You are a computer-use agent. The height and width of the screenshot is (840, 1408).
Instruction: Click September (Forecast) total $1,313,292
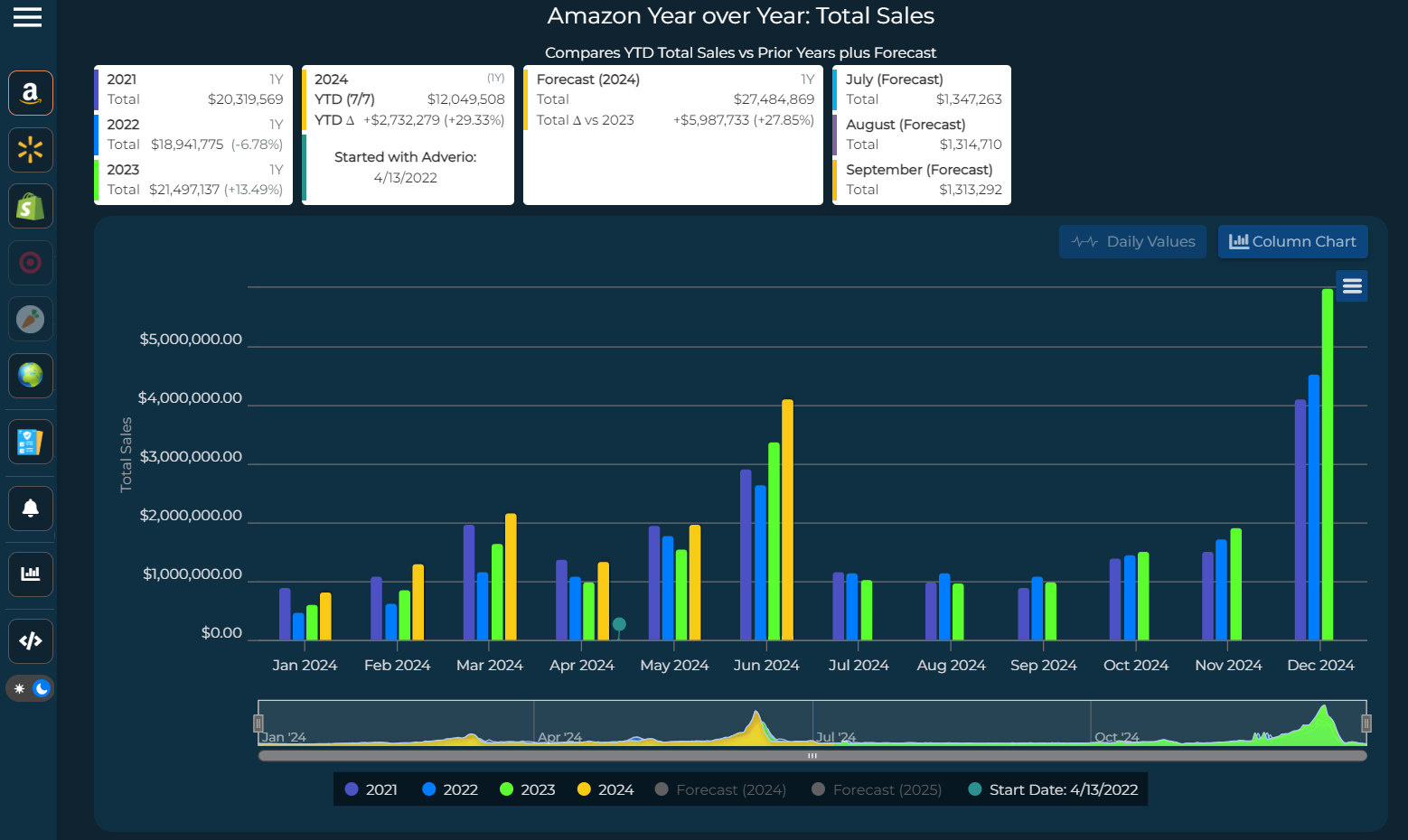pyautogui.click(x=971, y=190)
